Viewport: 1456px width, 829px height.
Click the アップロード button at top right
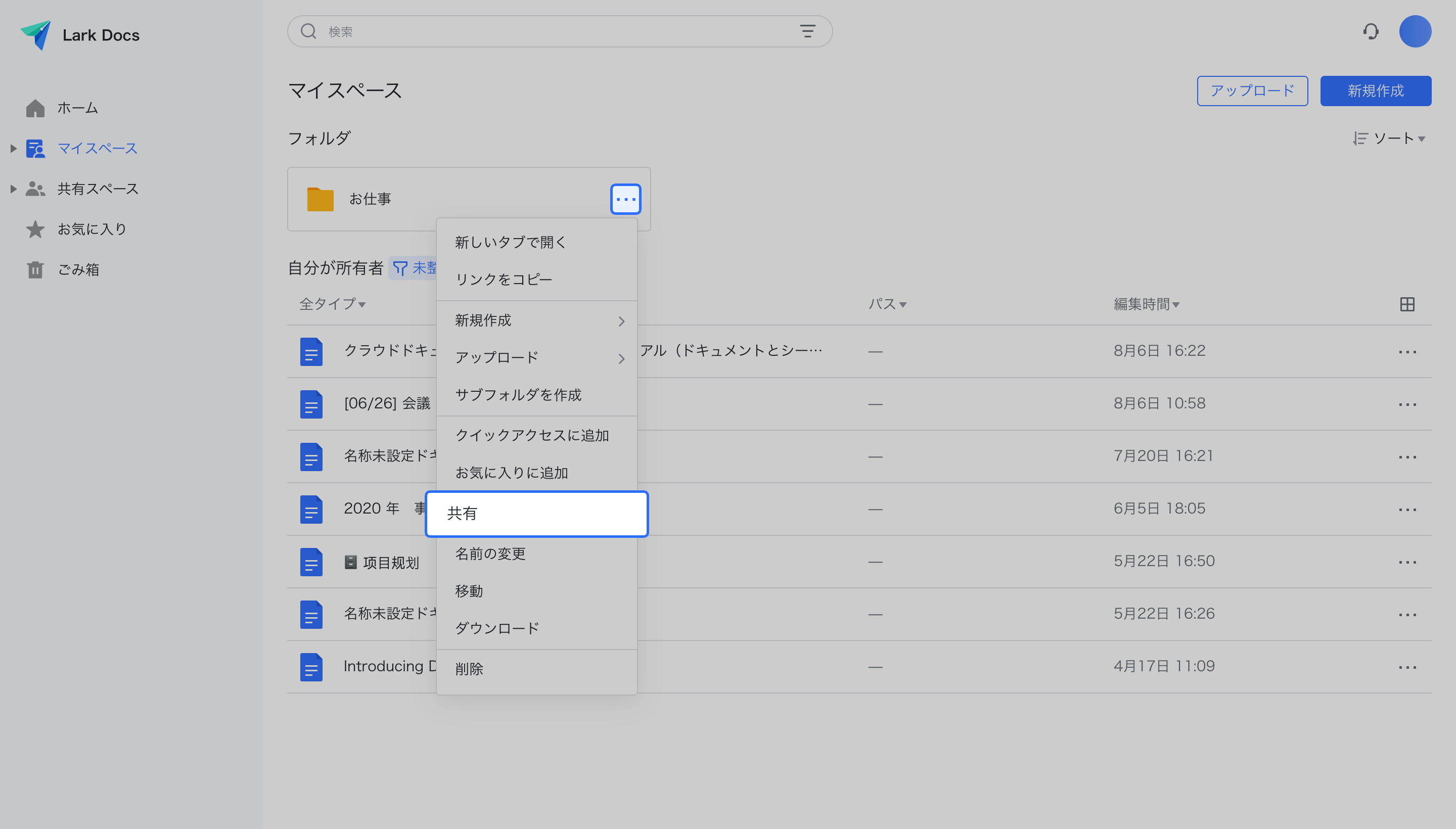[x=1252, y=90]
